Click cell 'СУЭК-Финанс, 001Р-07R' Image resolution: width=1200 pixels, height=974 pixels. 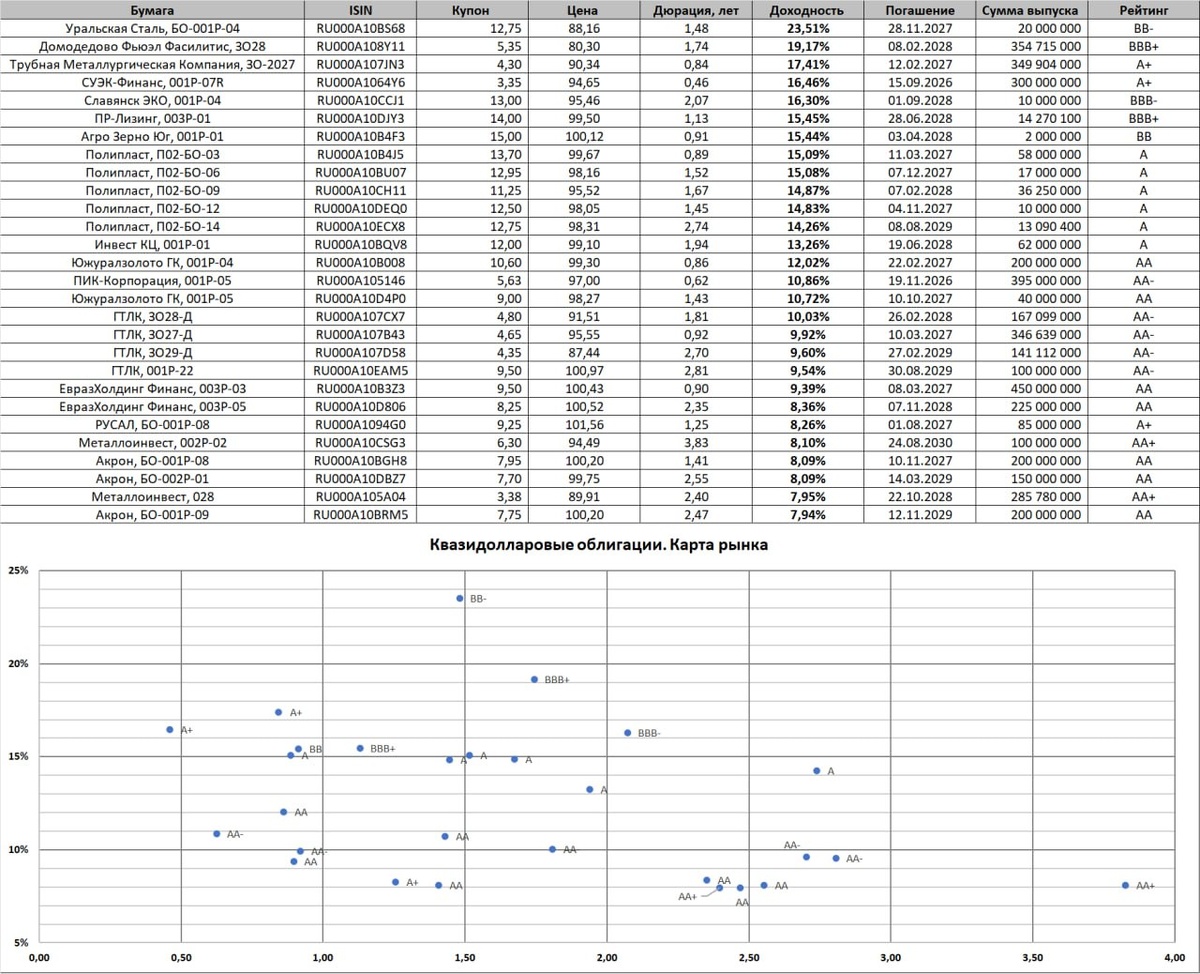click(152, 82)
